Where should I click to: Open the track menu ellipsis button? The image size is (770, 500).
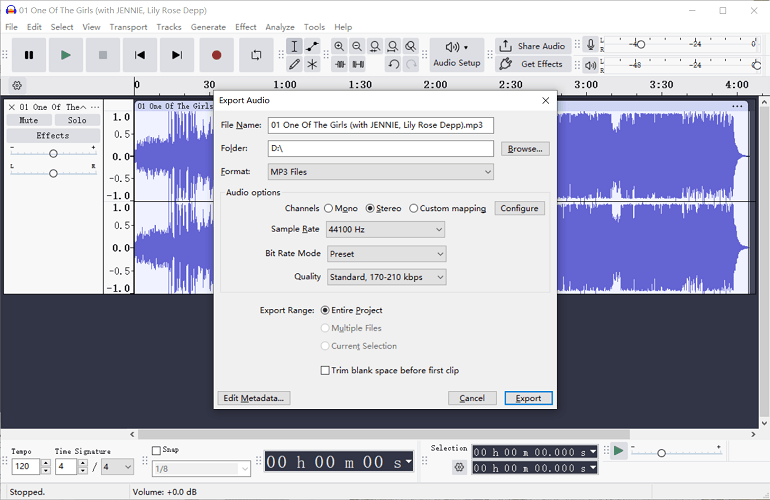(95, 107)
